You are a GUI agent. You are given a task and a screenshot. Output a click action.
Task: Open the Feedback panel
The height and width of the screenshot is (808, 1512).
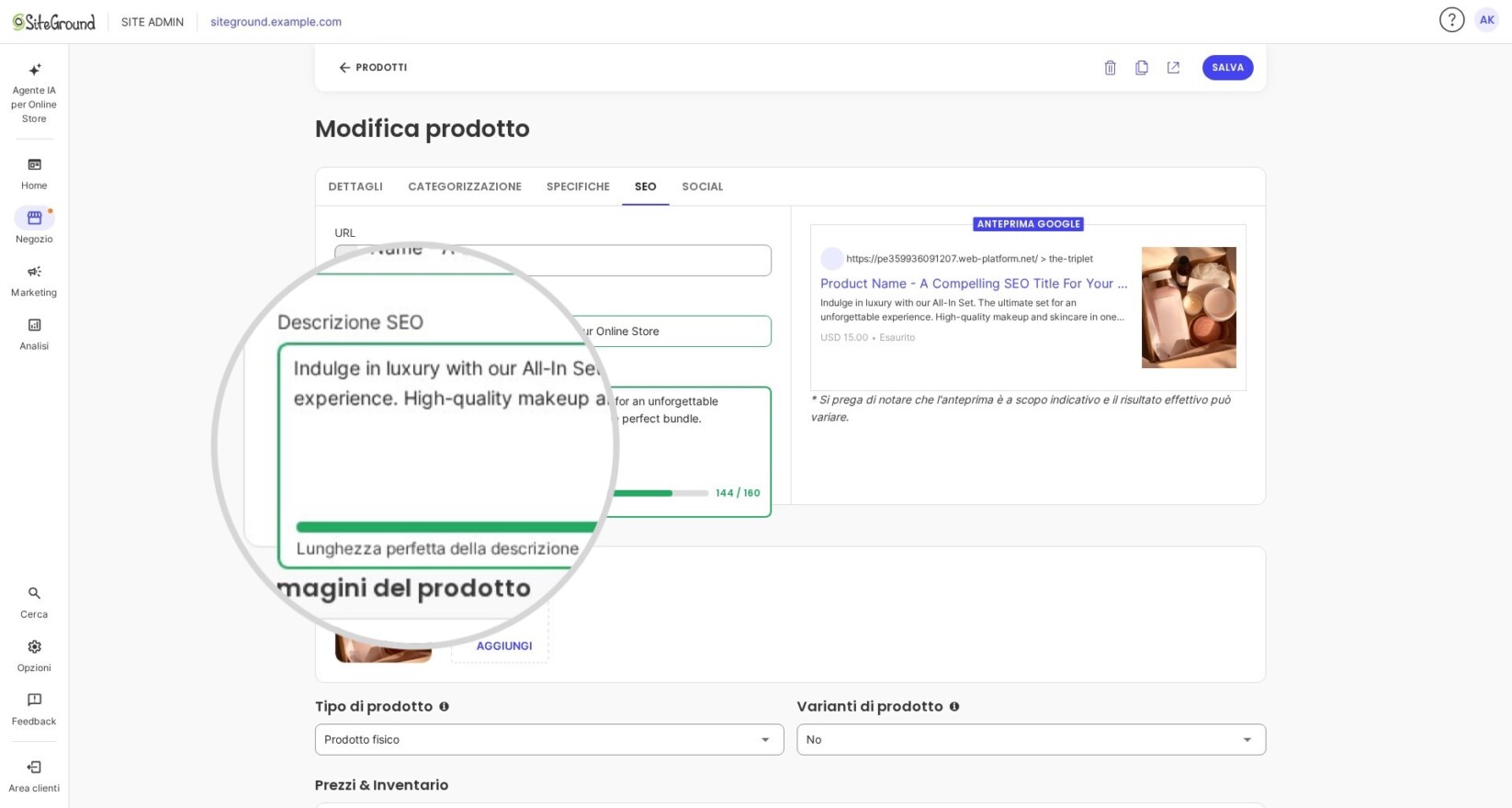point(34,709)
